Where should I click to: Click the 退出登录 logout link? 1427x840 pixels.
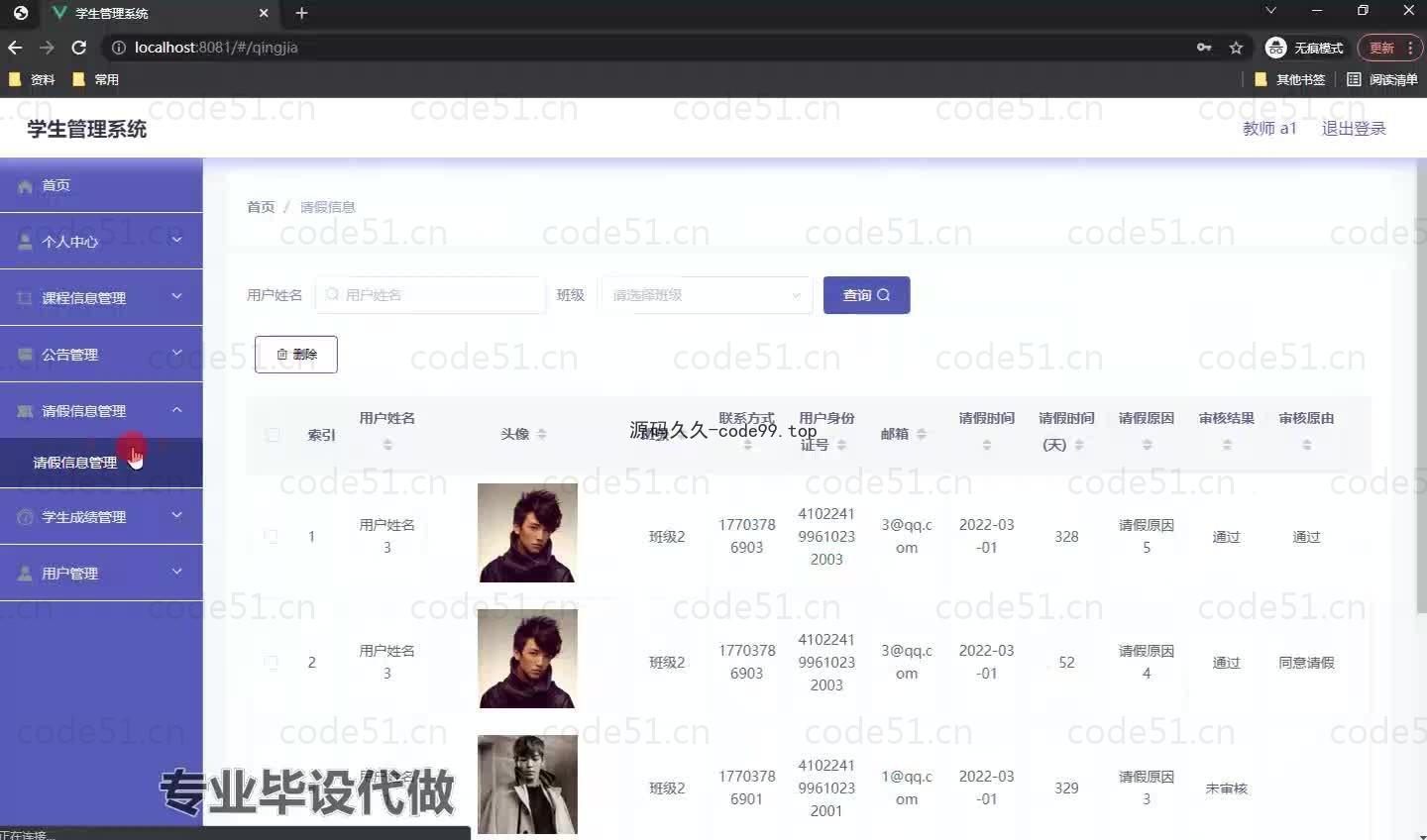click(1354, 129)
